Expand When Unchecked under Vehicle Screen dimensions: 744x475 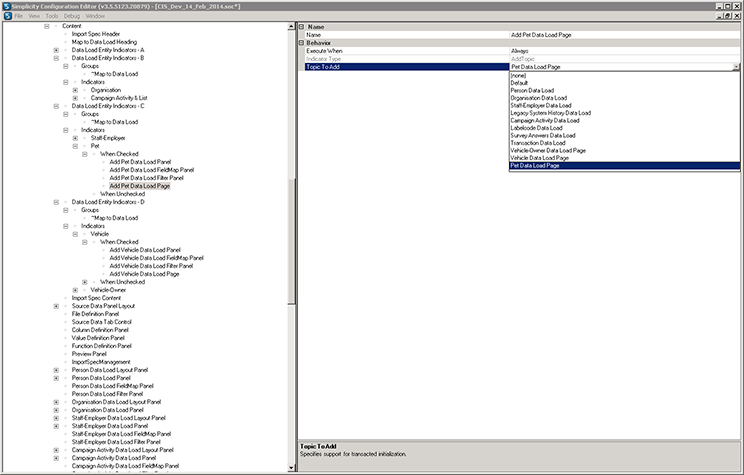click(x=84, y=282)
